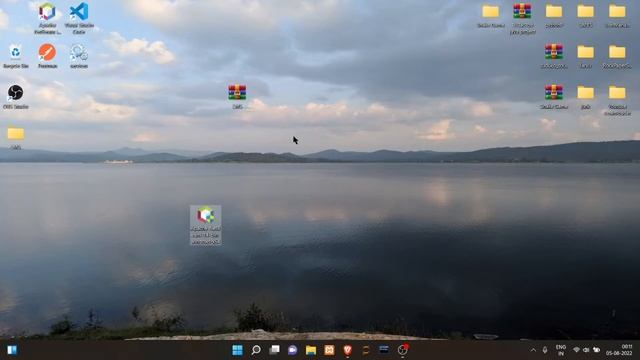Open the Recycle Bin
This screenshot has width=640, height=360.
[x=16, y=56]
